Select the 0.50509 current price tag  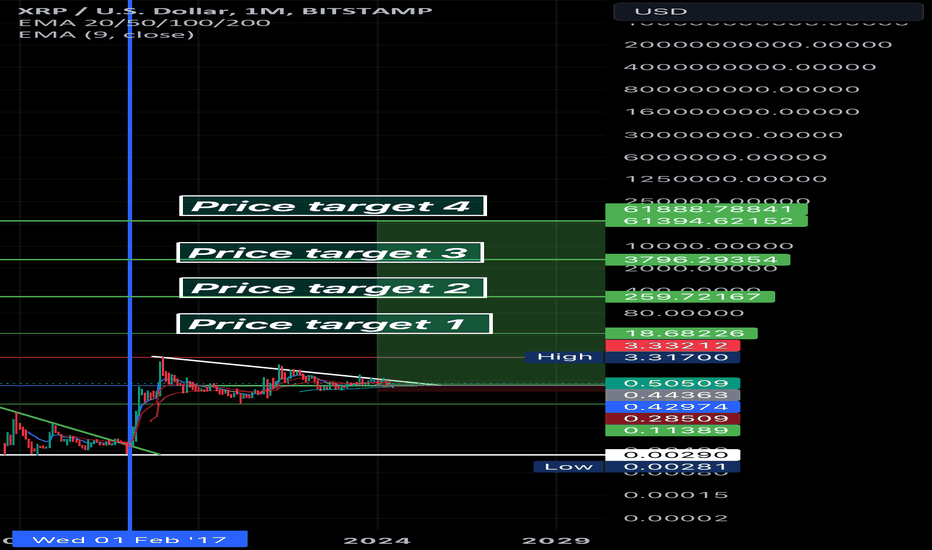click(673, 383)
